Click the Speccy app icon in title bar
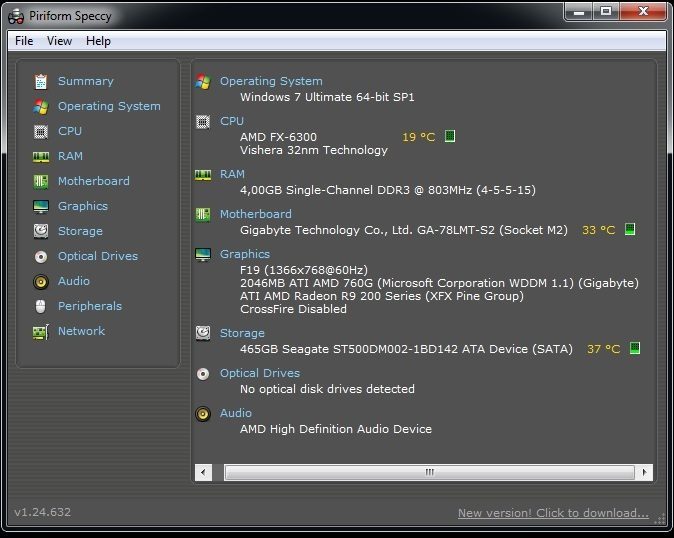The height and width of the screenshot is (538, 674). pos(16,17)
